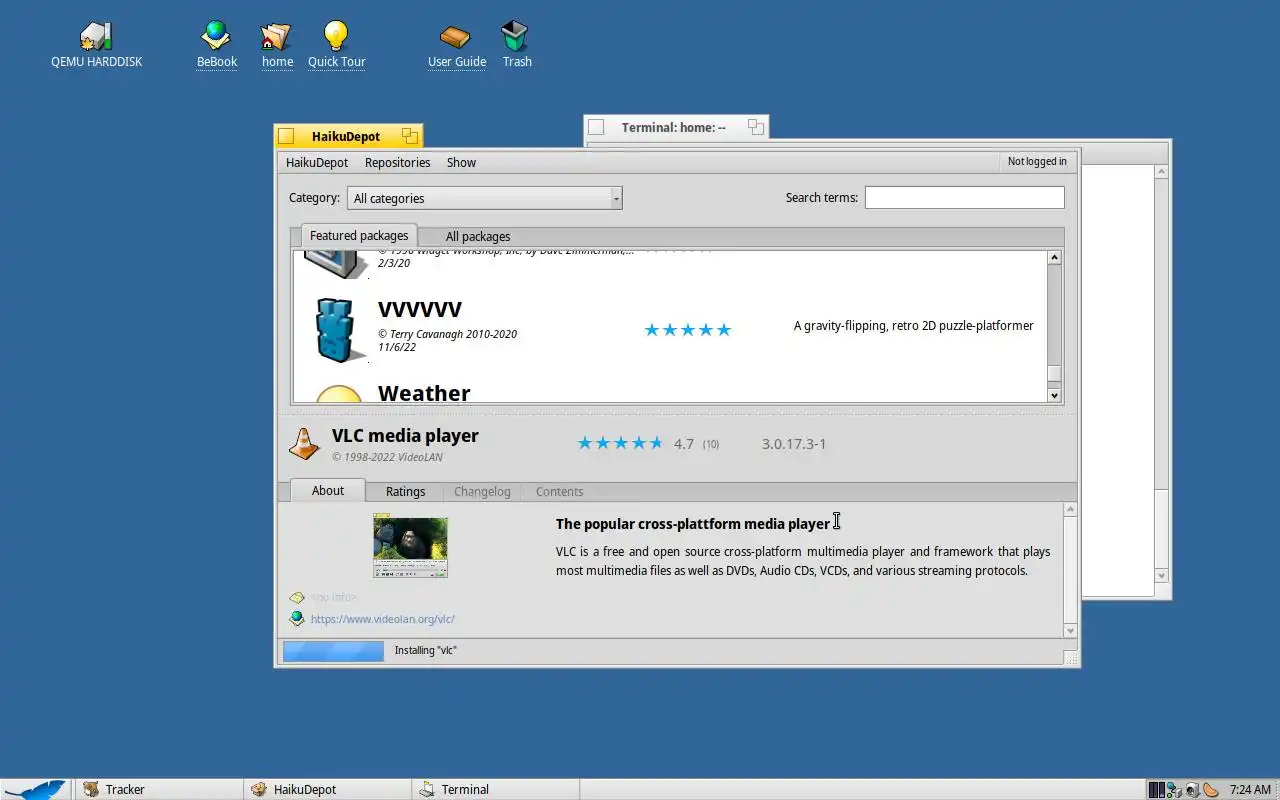
Task: Switch to Featured packages tab
Action: (359, 236)
